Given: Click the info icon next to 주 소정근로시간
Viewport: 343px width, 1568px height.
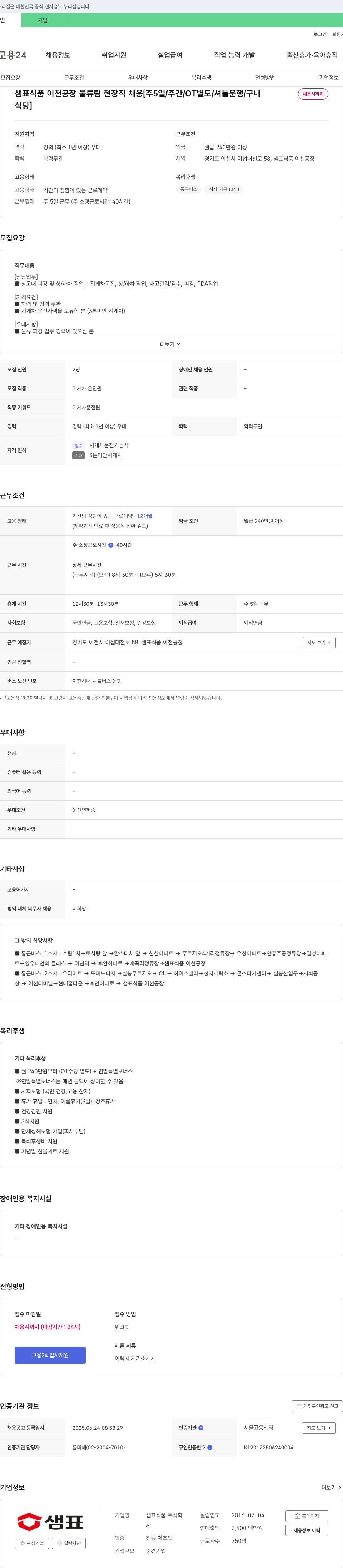Looking at the screenshot, I should tap(111, 545).
